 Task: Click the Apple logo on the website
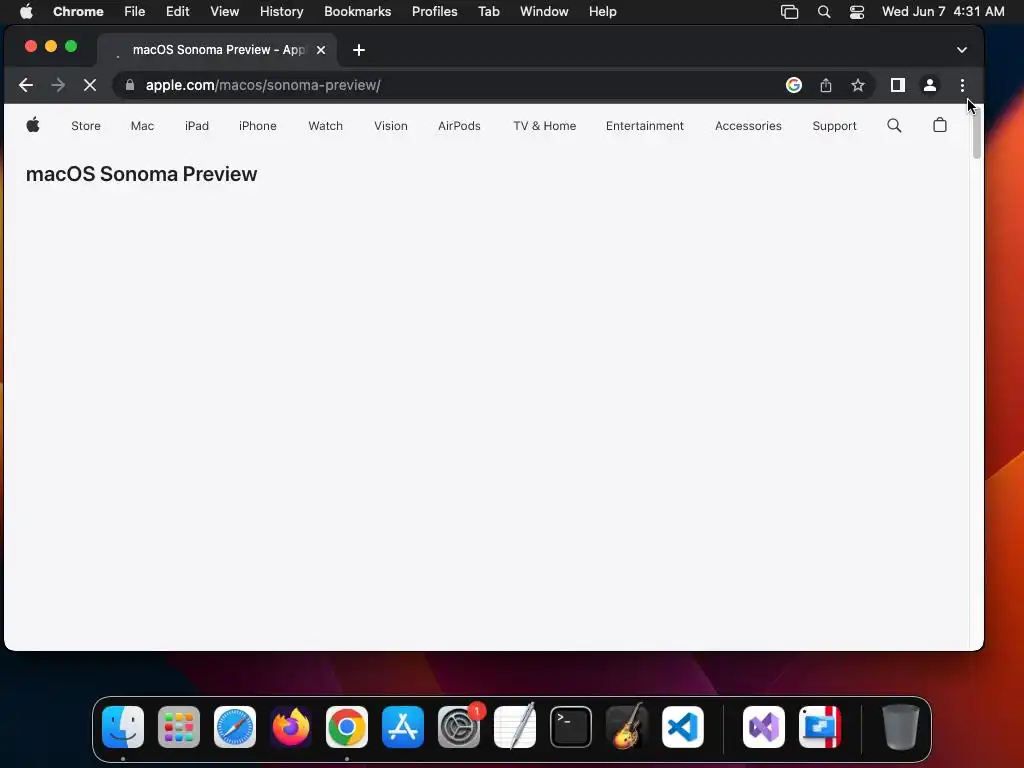(33, 125)
